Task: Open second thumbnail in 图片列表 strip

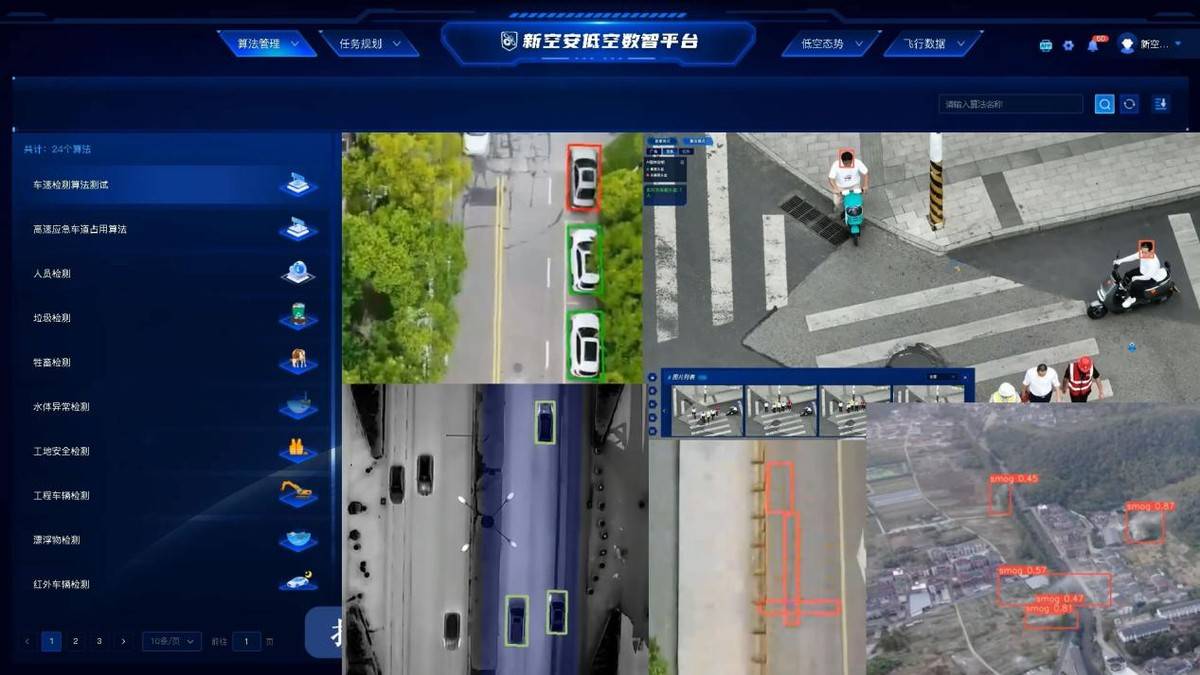Action: (780, 410)
